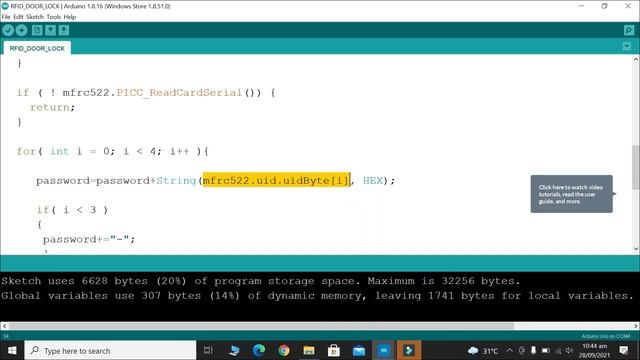This screenshot has height=360, width=640.
Task: Click the battery tray icon
Action: coord(546,351)
